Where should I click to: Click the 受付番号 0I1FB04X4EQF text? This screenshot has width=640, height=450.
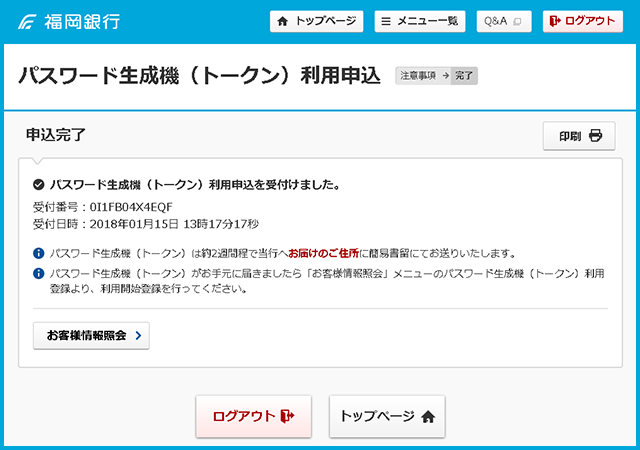[x=102, y=207]
